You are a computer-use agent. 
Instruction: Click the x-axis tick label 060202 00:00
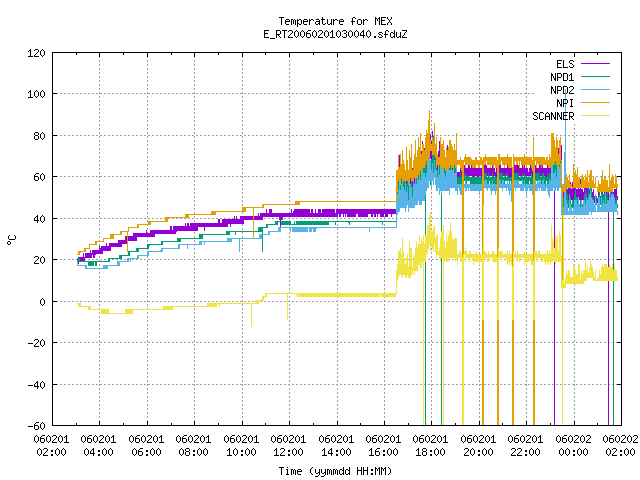click(x=573, y=446)
